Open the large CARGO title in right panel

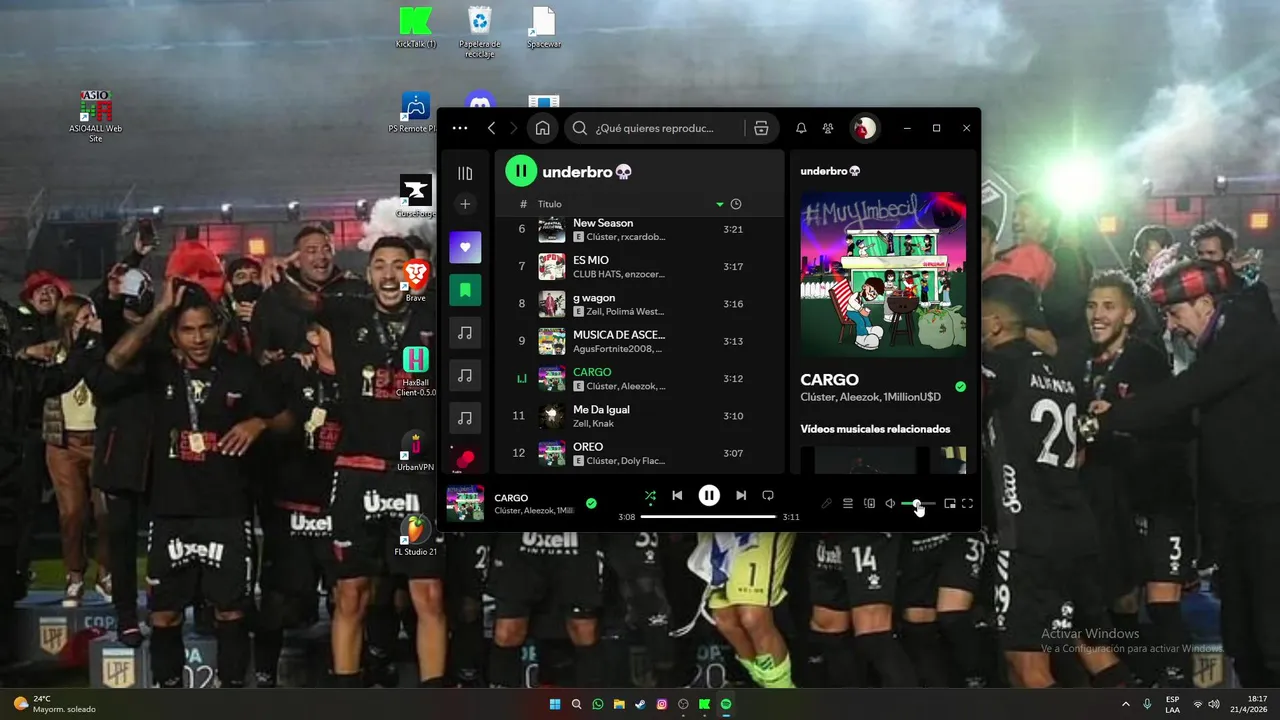click(829, 380)
